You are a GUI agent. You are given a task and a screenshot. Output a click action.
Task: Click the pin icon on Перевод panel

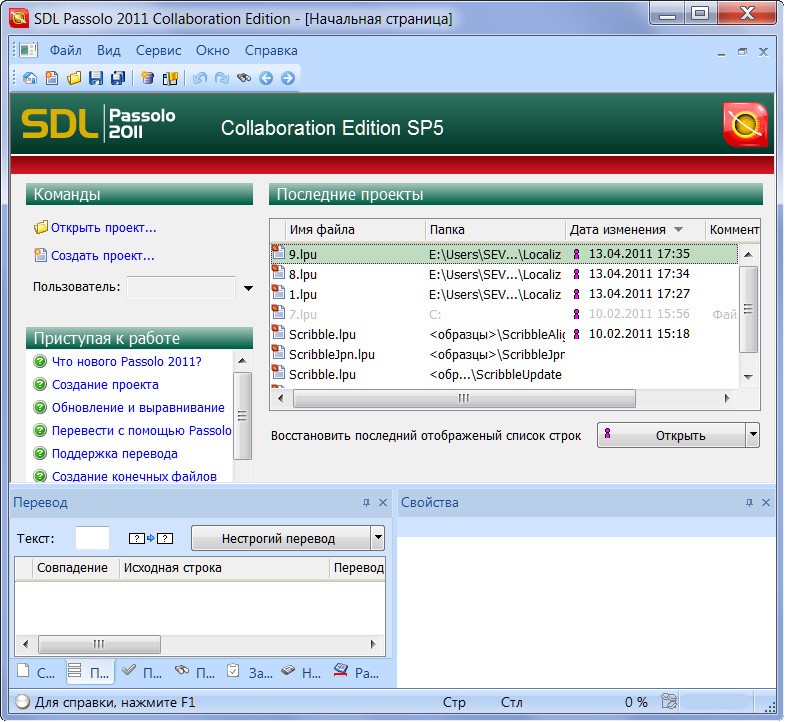[x=366, y=502]
